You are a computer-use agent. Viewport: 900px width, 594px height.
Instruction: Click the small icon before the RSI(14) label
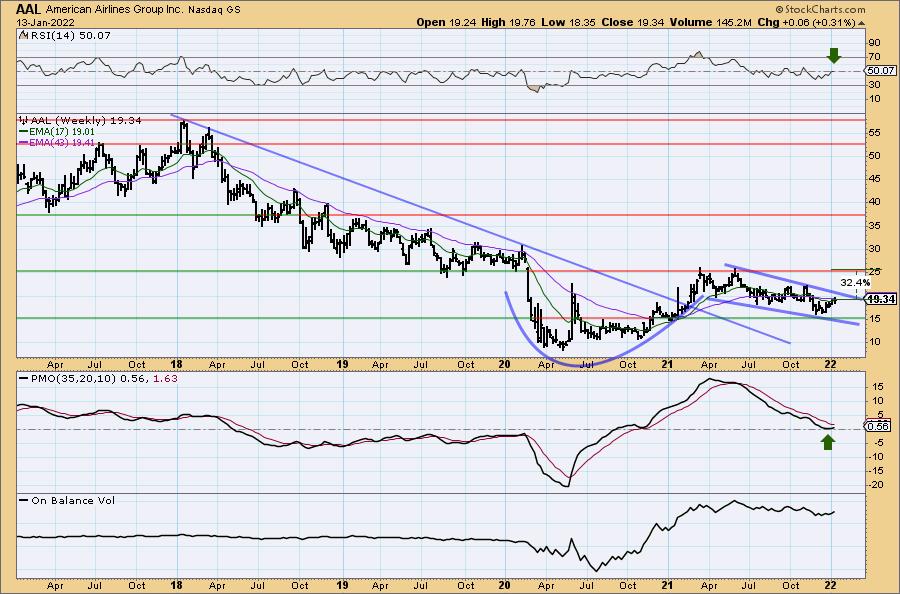click(22, 35)
